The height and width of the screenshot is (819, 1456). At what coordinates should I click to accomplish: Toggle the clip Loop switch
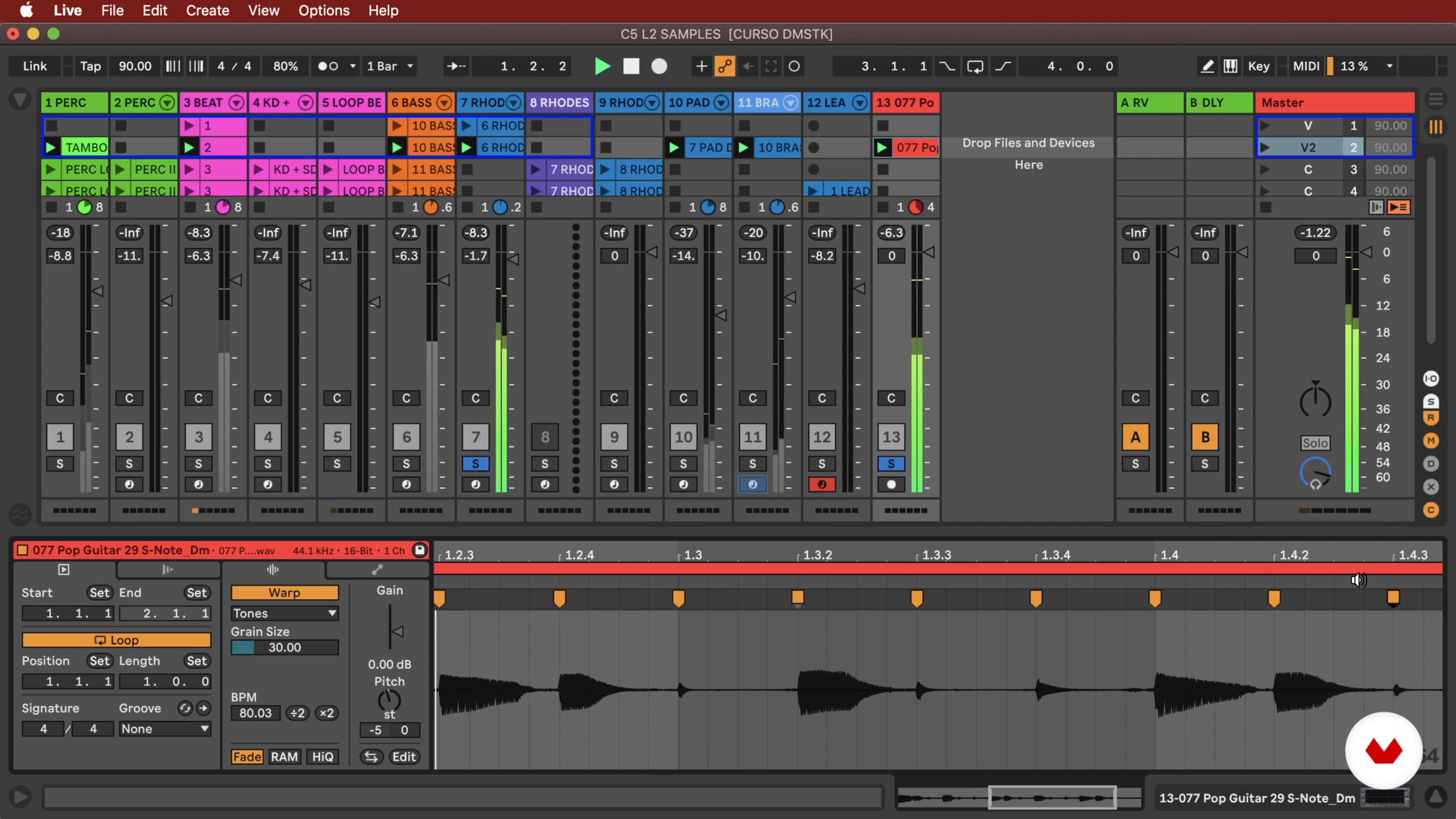[116, 640]
